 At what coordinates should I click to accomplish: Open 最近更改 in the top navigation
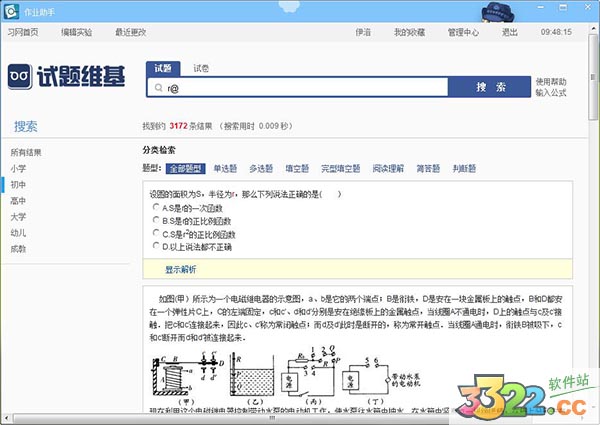(131, 32)
